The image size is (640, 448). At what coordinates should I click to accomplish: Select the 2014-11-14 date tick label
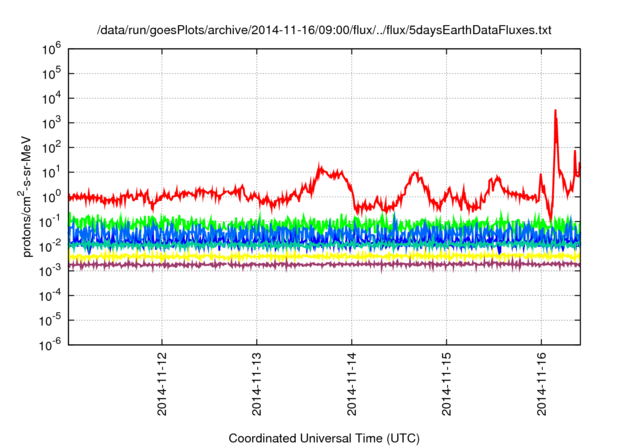tap(352, 383)
